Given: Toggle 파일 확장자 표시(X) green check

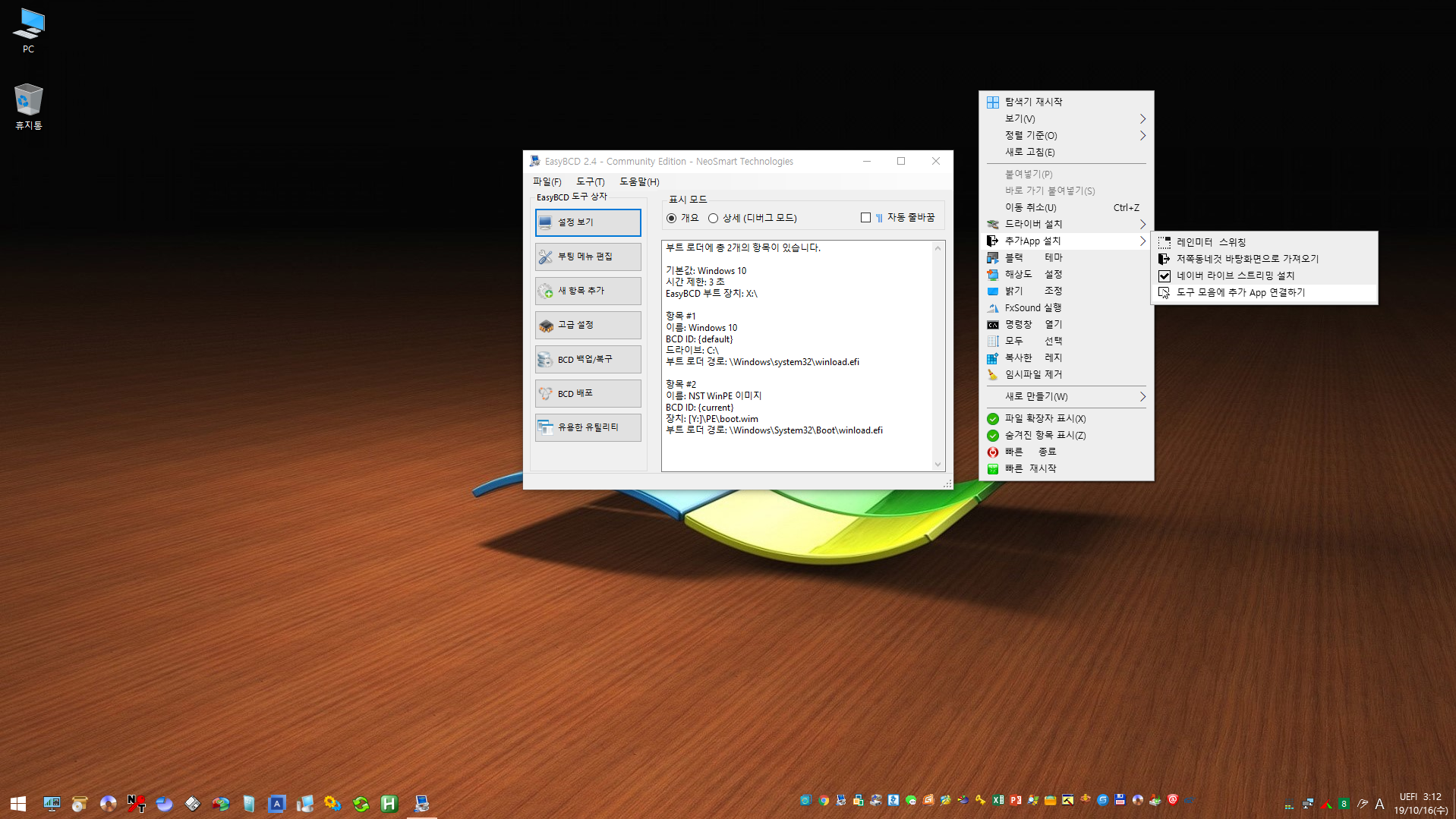Looking at the screenshot, I should [992, 418].
